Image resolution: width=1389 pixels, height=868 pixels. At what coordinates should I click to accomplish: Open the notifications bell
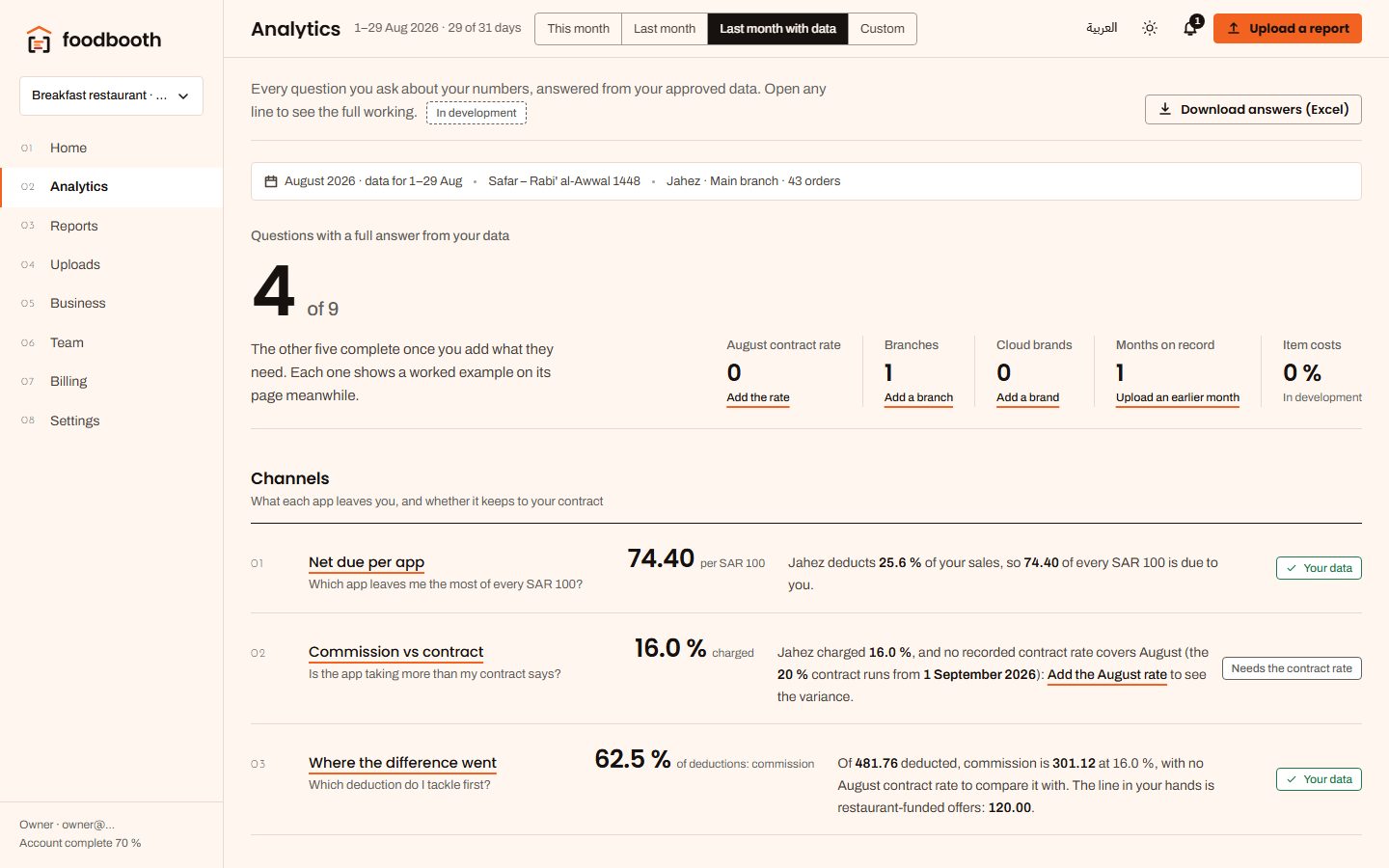pos(1190,28)
